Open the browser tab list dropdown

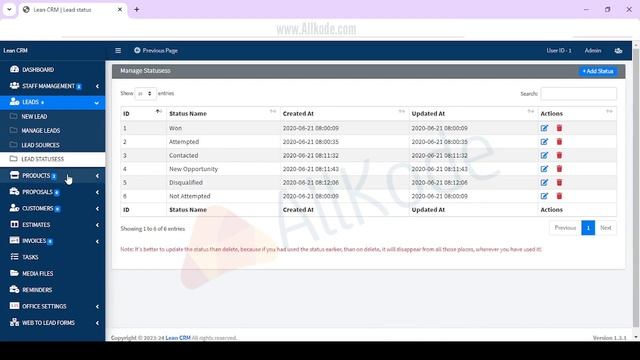coord(9,9)
